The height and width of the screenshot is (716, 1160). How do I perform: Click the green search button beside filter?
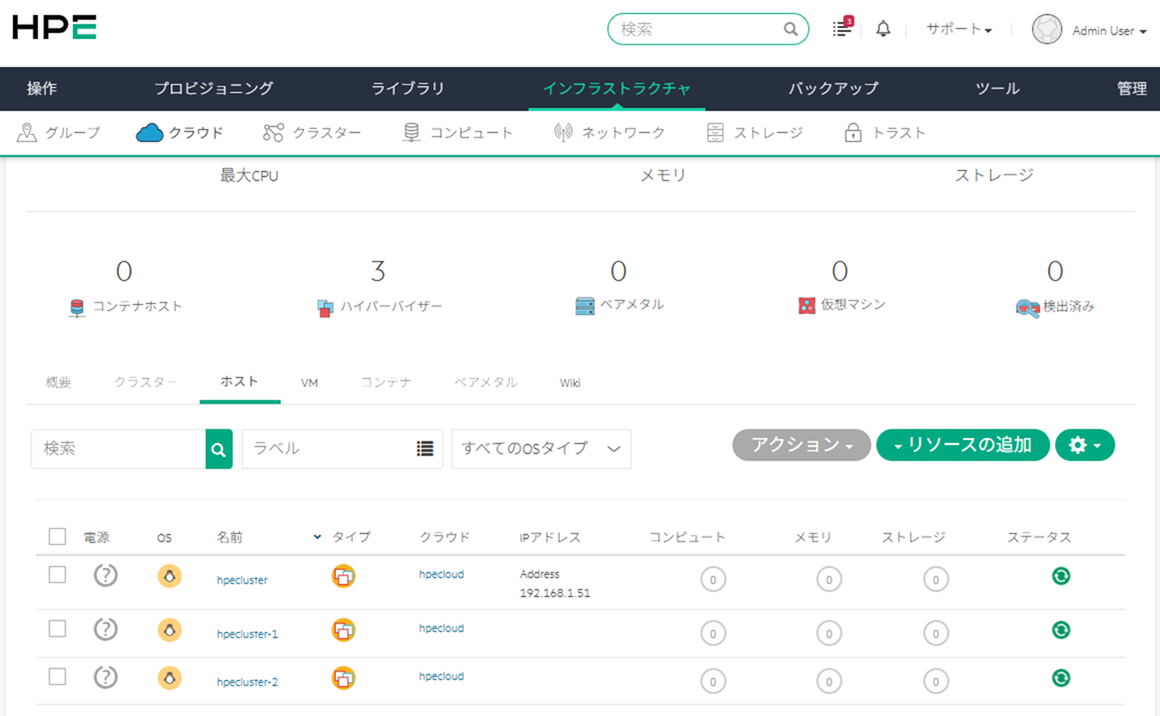(x=219, y=449)
